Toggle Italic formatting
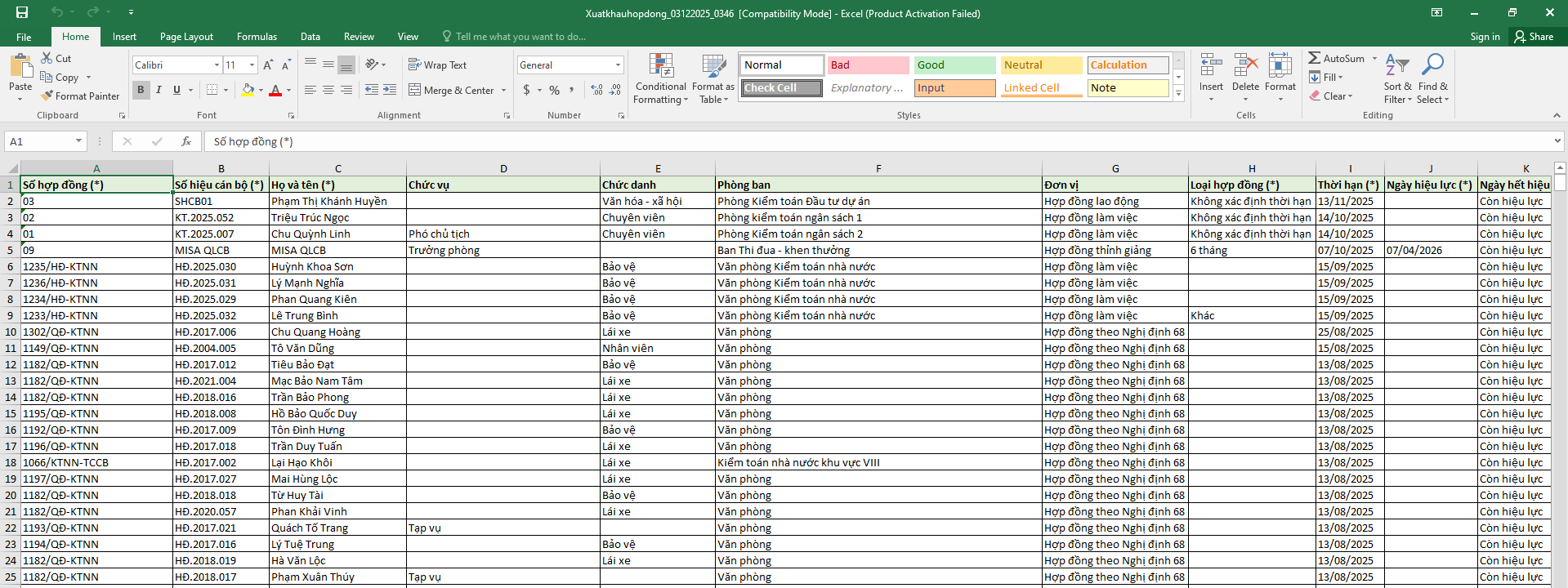The width and height of the screenshot is (1568, 588). (x=159, y=90)
